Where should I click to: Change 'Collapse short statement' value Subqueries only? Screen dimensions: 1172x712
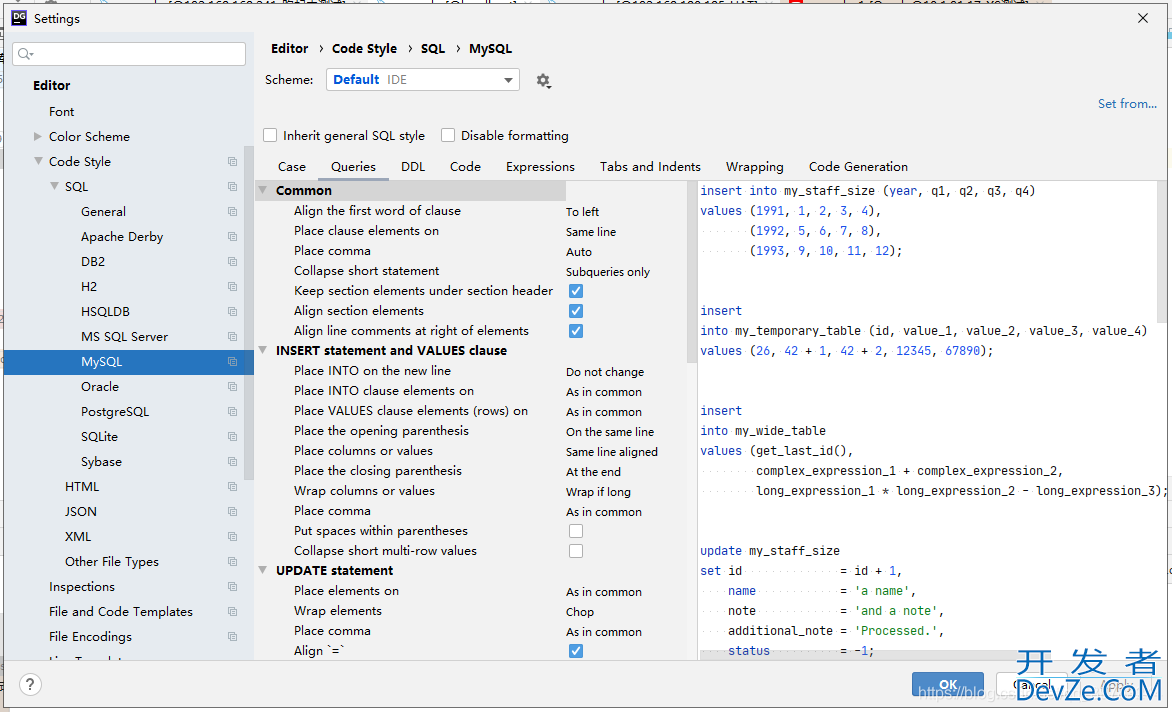click(x=608, y=272)
